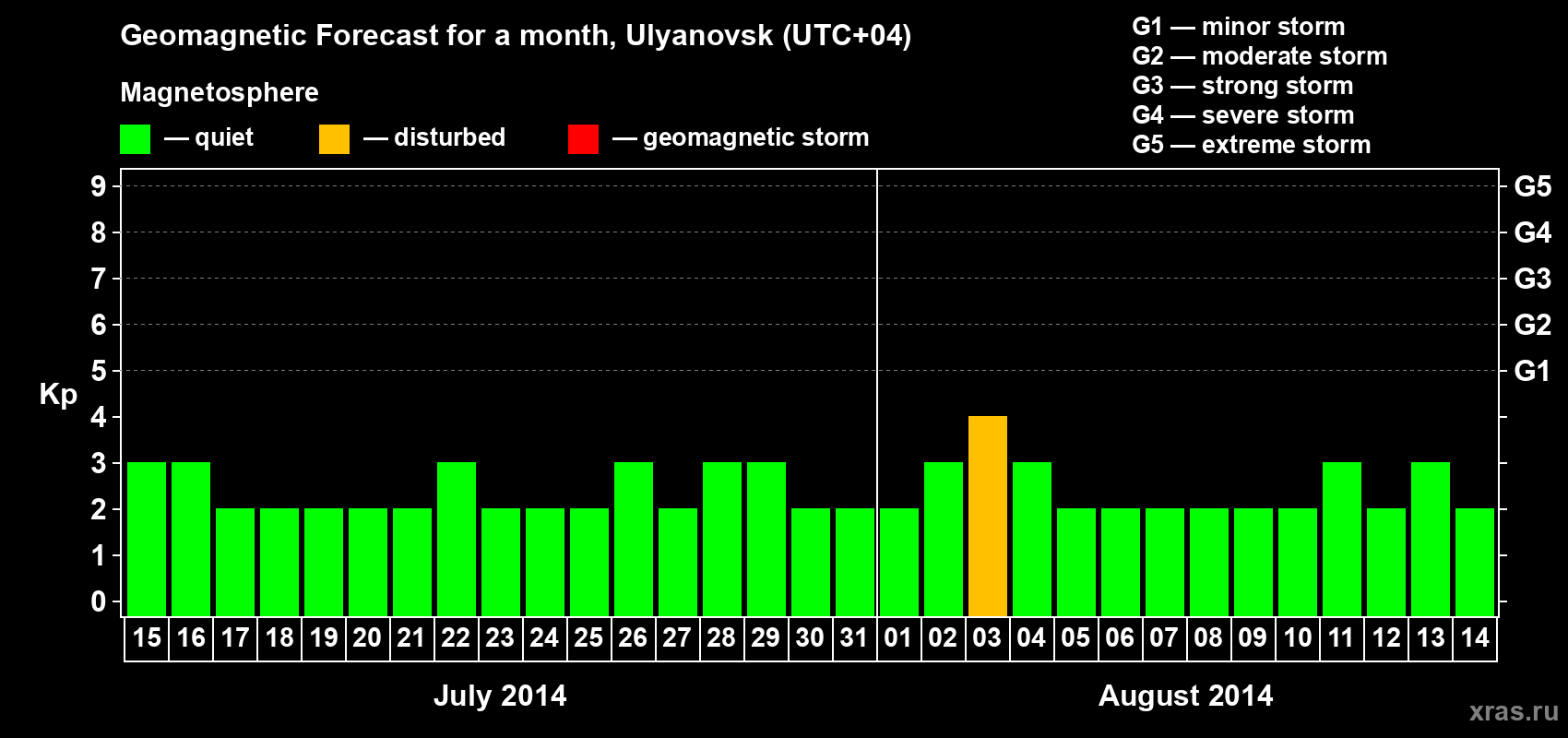Click the G2 right axis label
The width and height of the screenshot is (1568, 738).
(1533, 325)
